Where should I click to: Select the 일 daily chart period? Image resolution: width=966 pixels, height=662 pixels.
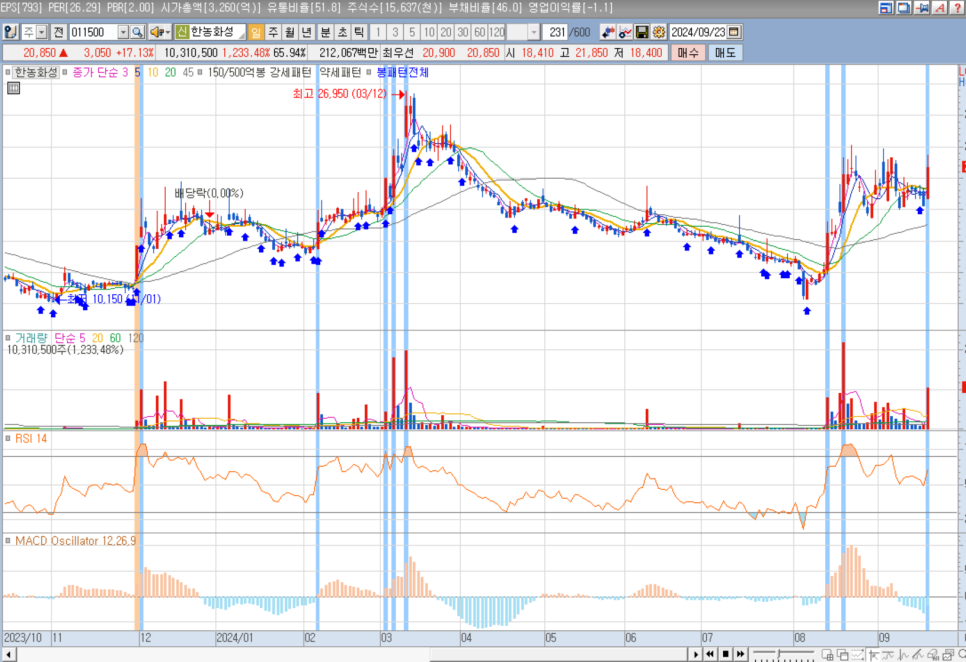tap(256, 32)
